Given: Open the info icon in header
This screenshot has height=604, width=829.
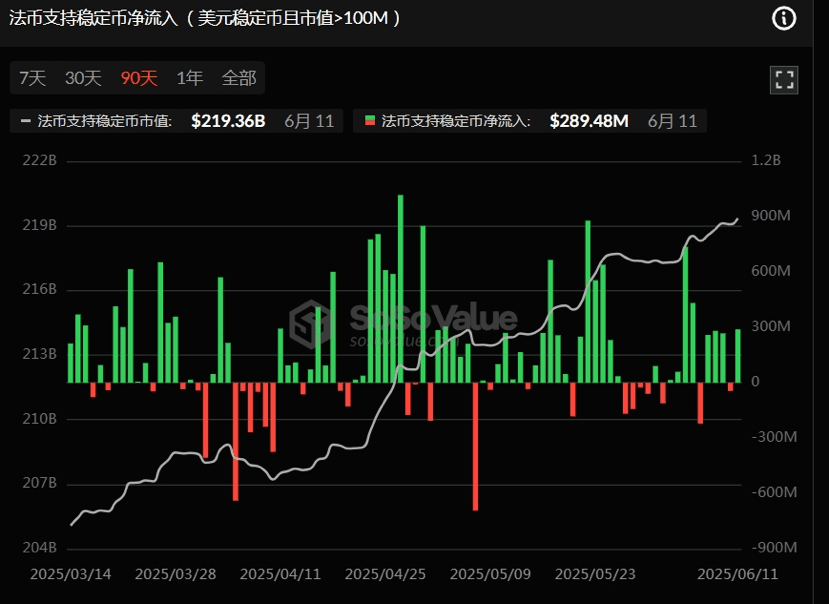Looking at the screenshot, I should pyautogui.click(x=784, y=19).
